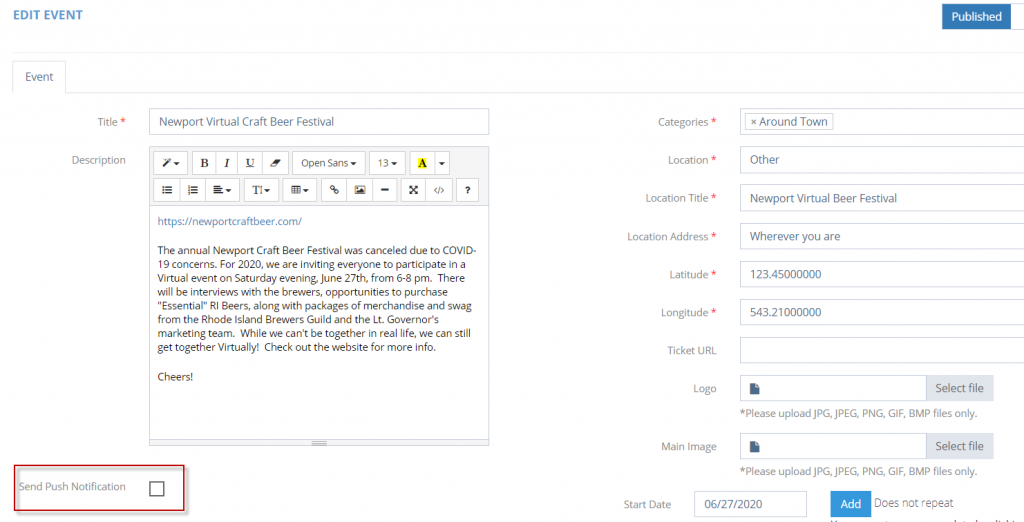
Task: Click the Location Address field
Action: [882, 236]
